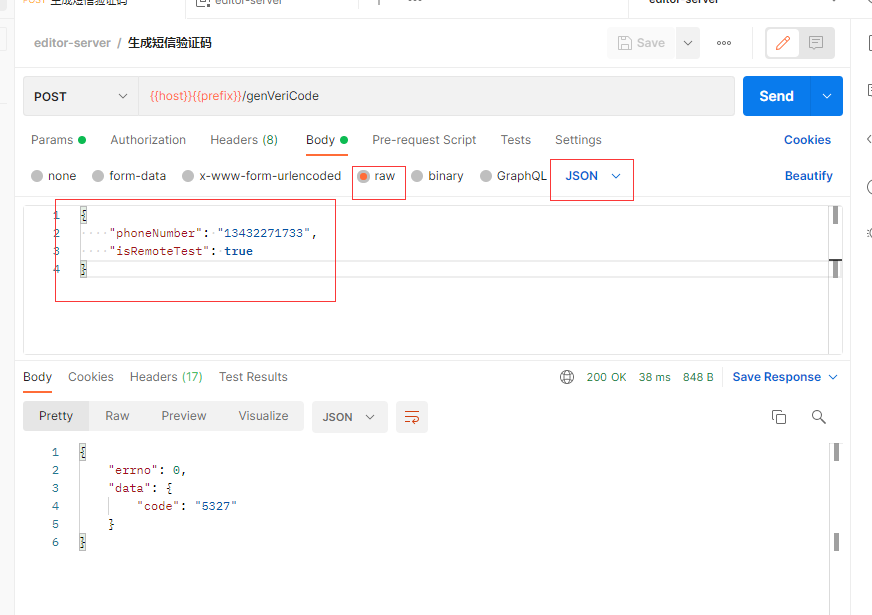Switch to the Params tab

coord(58,140)
